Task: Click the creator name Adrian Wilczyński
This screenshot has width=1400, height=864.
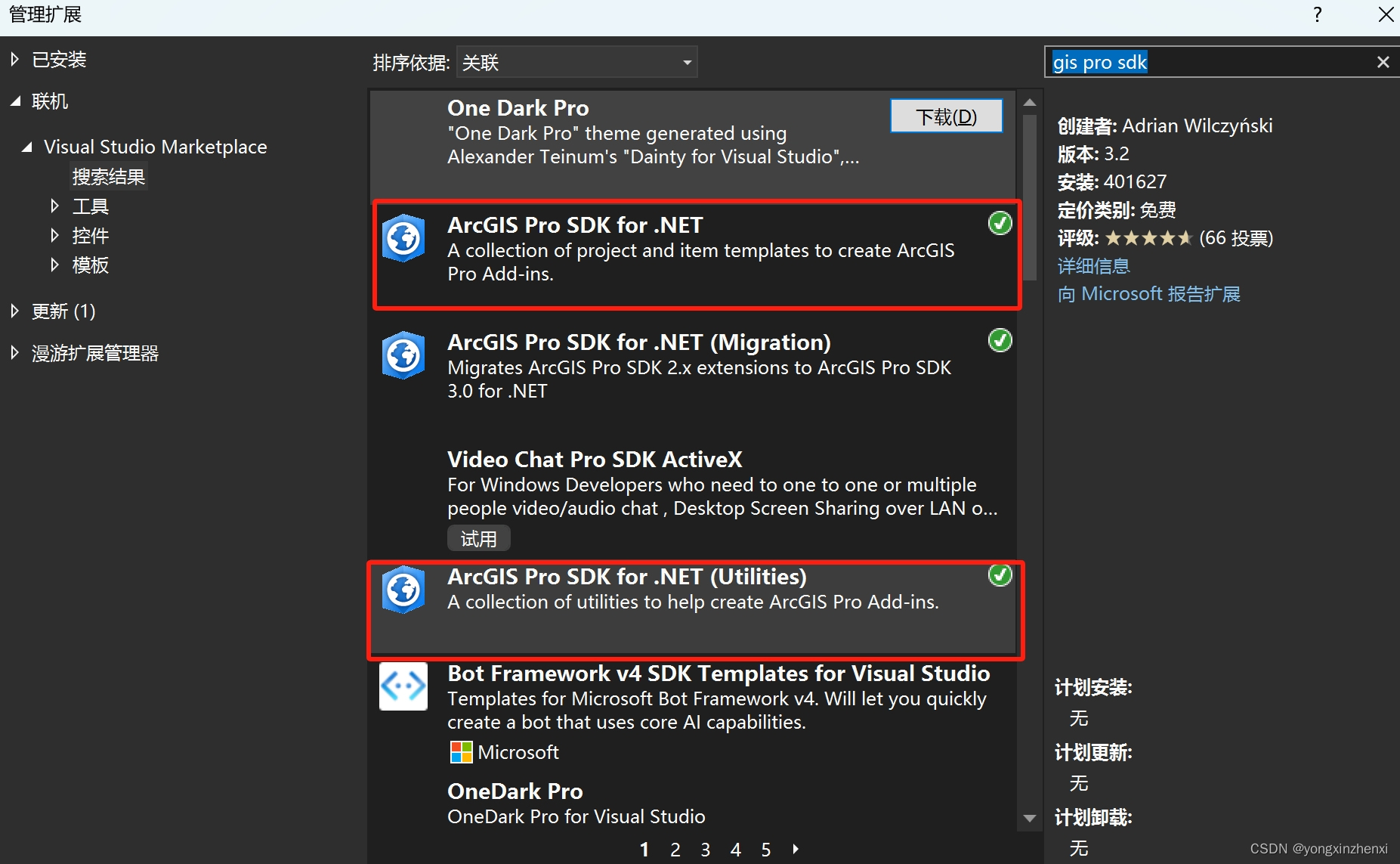Action: click(x=1198, y=125)
